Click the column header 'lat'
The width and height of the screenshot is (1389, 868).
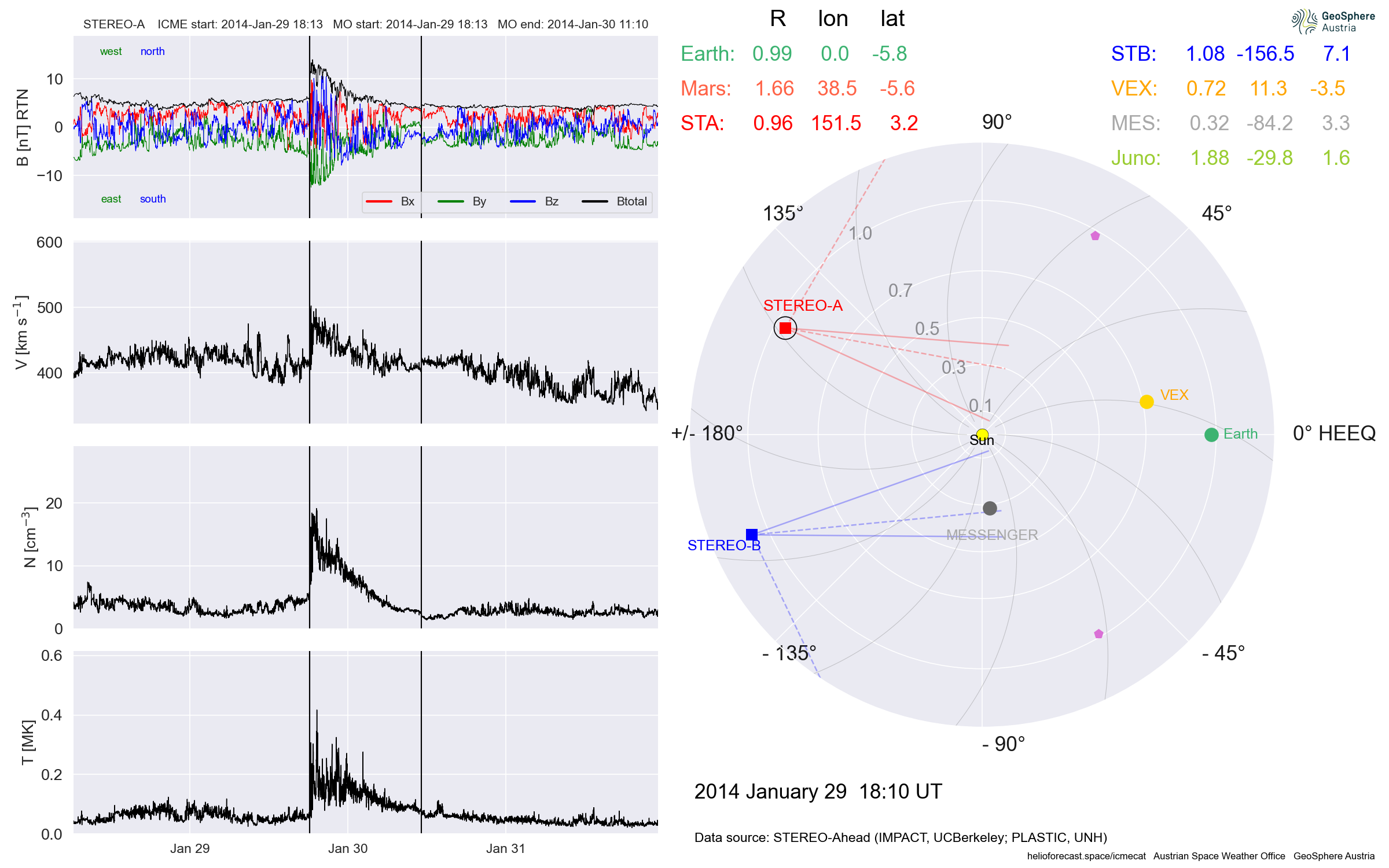[x=892, y=19]
